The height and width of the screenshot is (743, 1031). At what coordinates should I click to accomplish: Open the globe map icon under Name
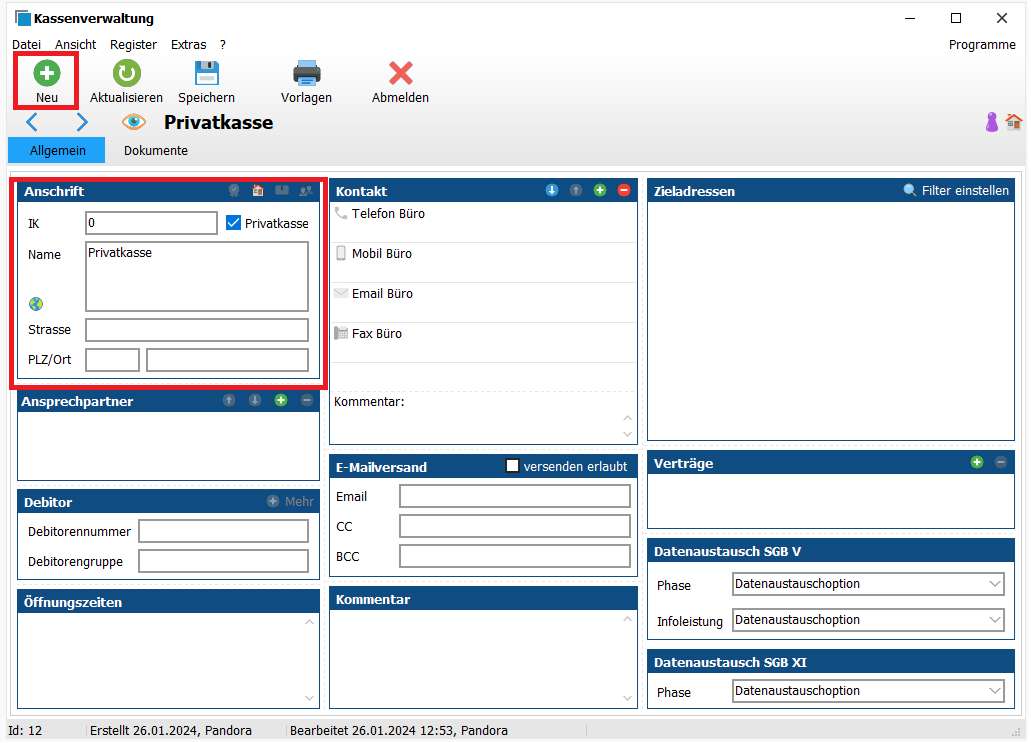(x=36, y=304)
